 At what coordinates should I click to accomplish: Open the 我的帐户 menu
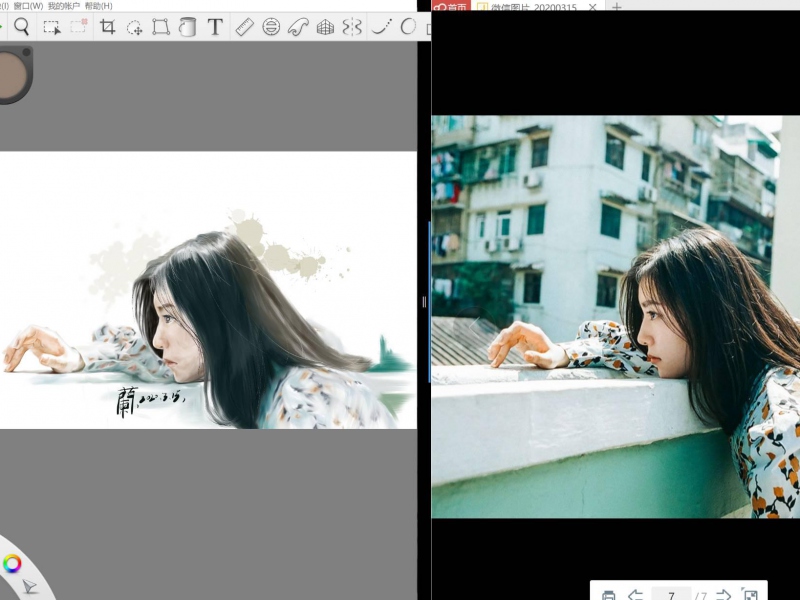point(64,6)
